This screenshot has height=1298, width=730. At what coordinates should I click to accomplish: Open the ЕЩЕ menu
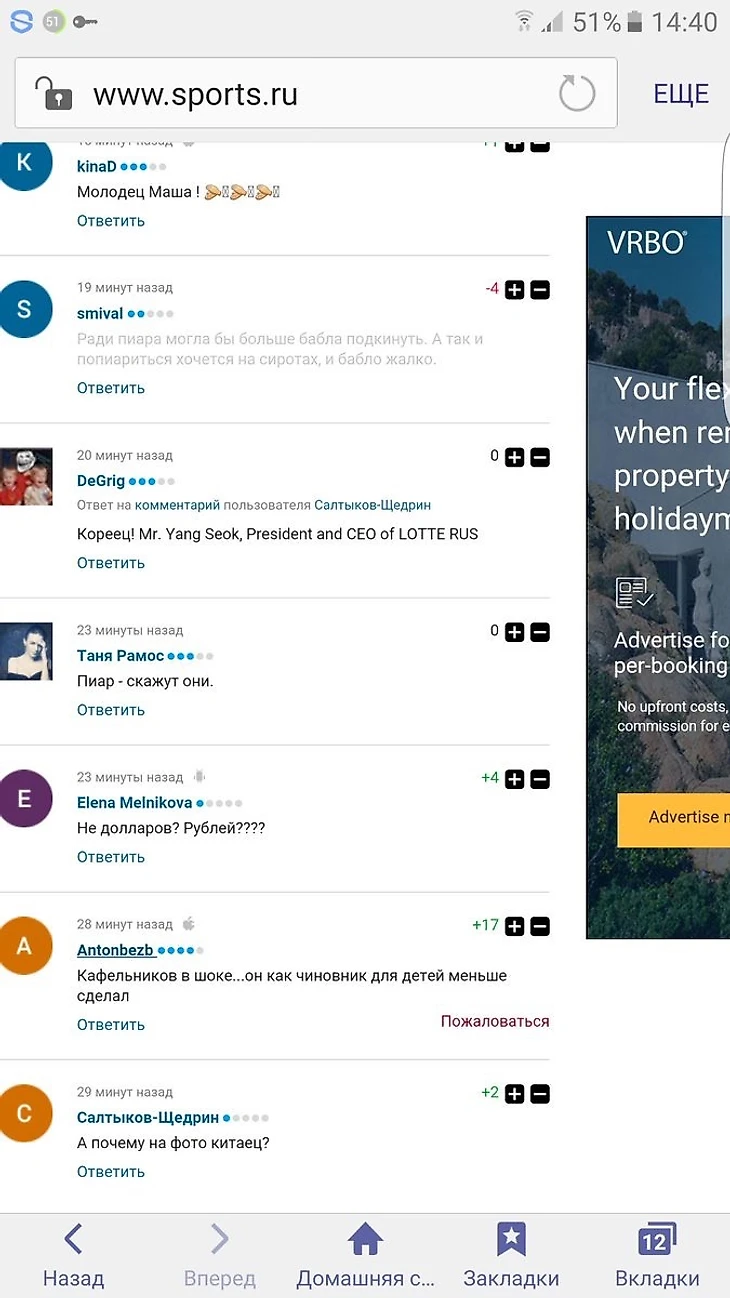681,94
